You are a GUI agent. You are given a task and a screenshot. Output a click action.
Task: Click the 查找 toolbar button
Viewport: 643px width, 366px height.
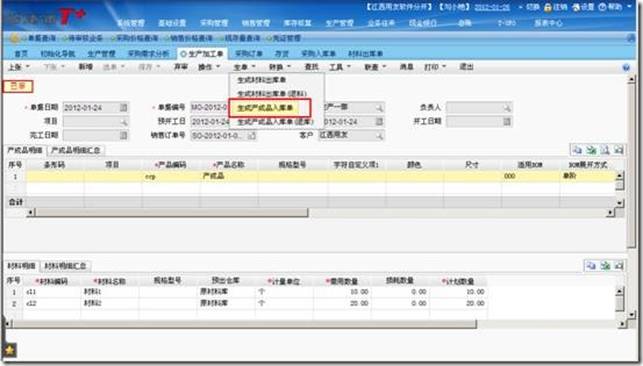coord(311,67)
